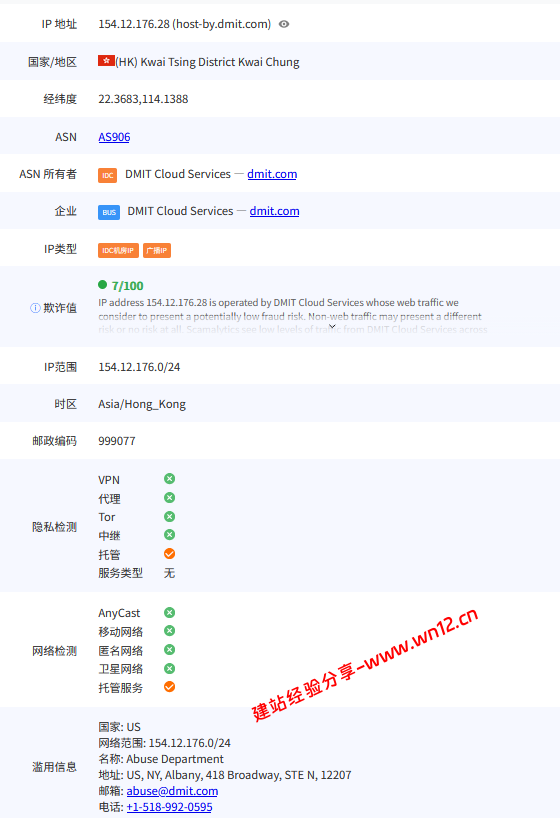This screenshot has width=560, height=818.
Task: Select the 7/100 fraud score text
Action: 127,286
